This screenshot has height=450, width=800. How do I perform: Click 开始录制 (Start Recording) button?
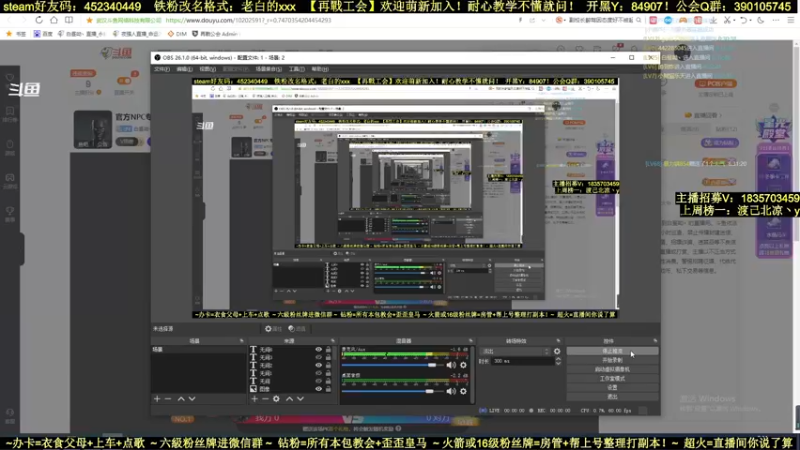coord(612,360)
